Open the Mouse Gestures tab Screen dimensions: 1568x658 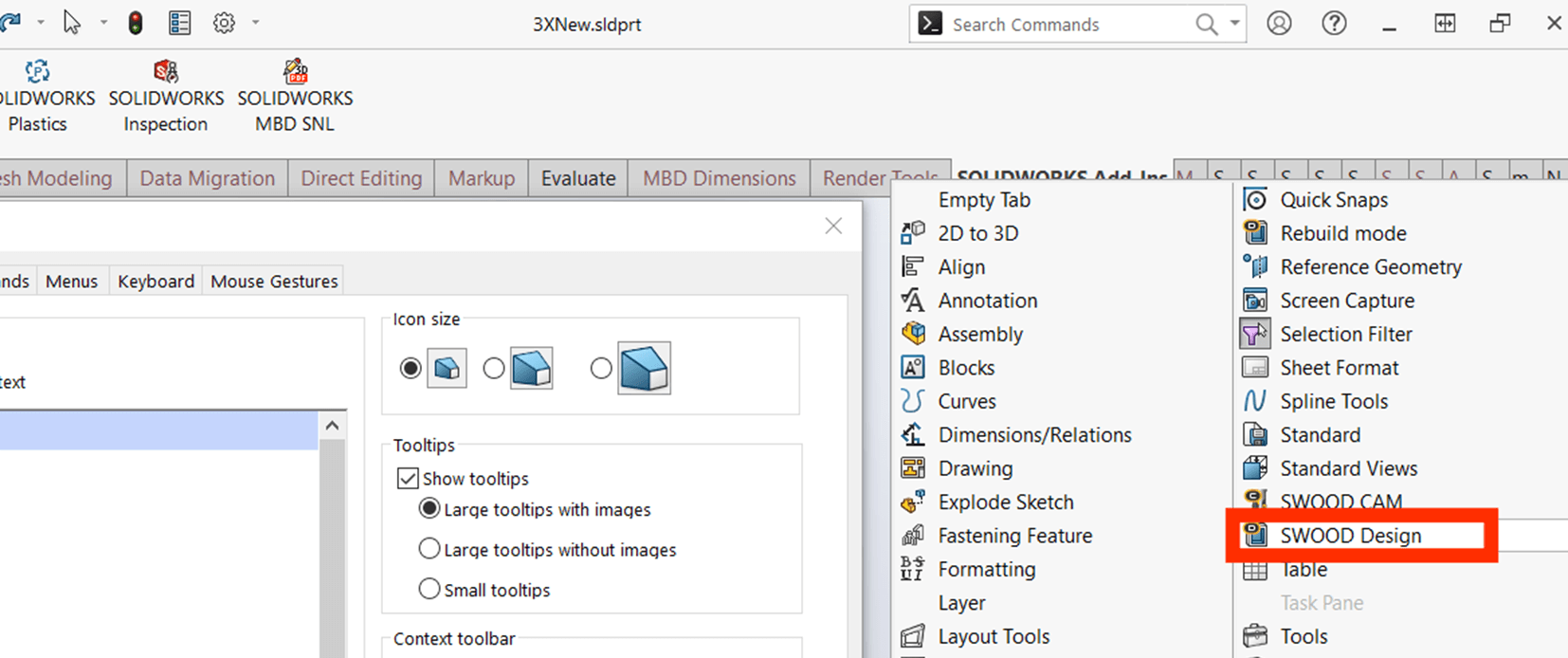tap(274, 281)
